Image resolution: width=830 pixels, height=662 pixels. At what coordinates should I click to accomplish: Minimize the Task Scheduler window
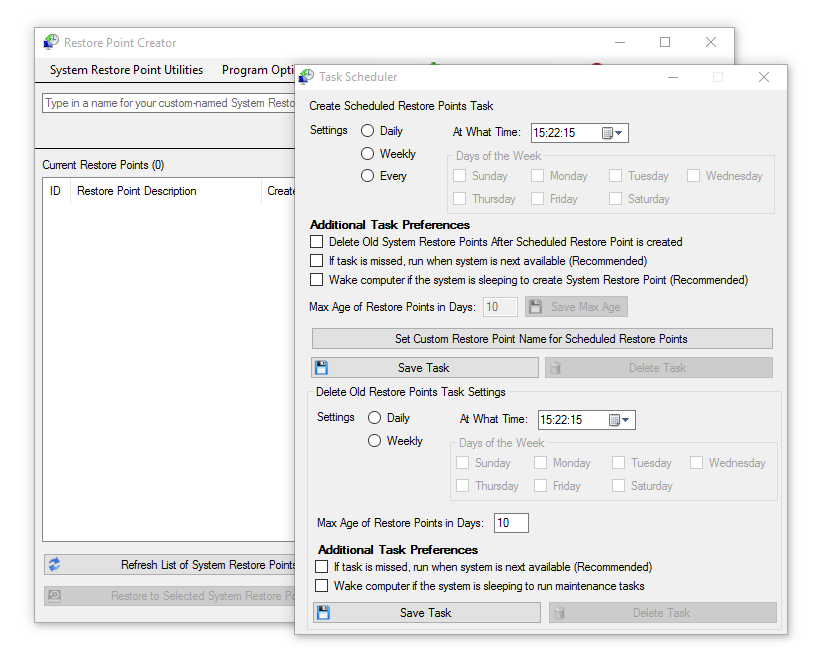(673, 77)
